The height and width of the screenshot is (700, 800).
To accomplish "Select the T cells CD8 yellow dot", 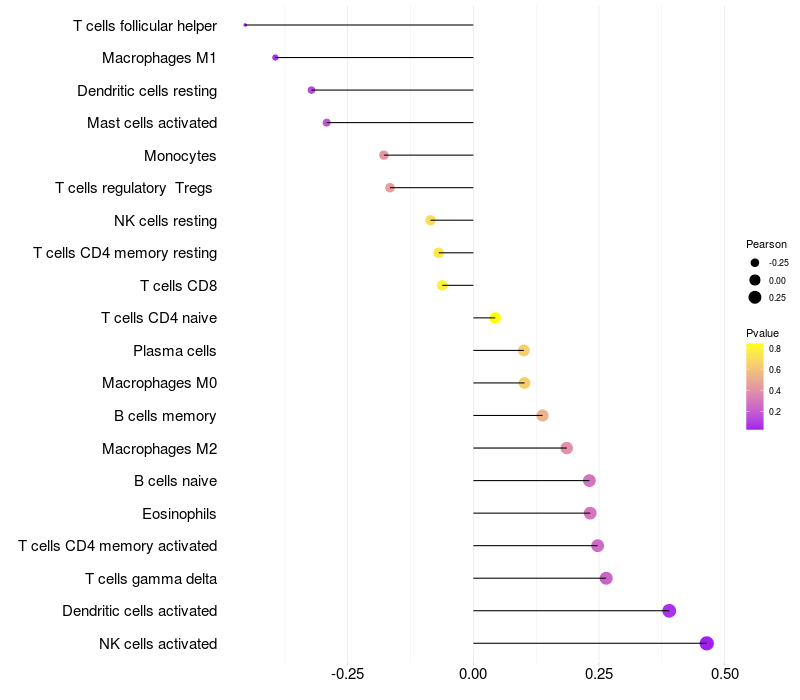I will click(x=442, y=285).
